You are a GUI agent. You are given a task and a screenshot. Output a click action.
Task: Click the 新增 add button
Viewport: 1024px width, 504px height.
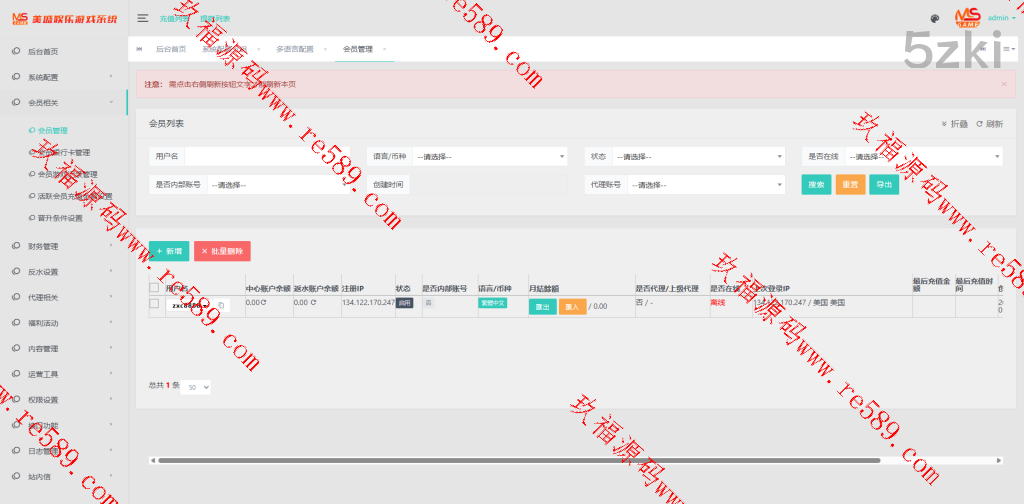coord(169,251)
